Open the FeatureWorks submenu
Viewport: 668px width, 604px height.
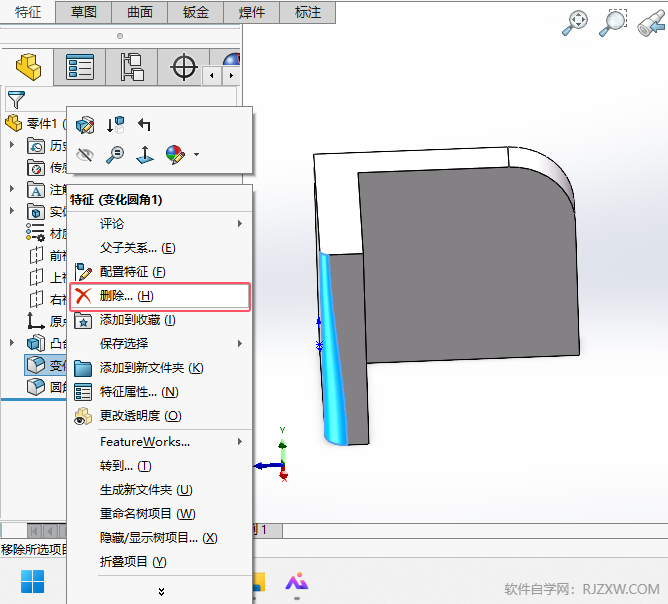pos(160,442)
